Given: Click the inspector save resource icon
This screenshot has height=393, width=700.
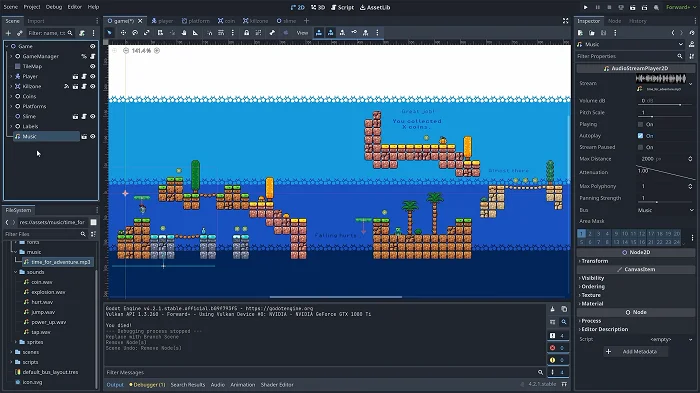Looking at the screenshot, I should [603, 33].
